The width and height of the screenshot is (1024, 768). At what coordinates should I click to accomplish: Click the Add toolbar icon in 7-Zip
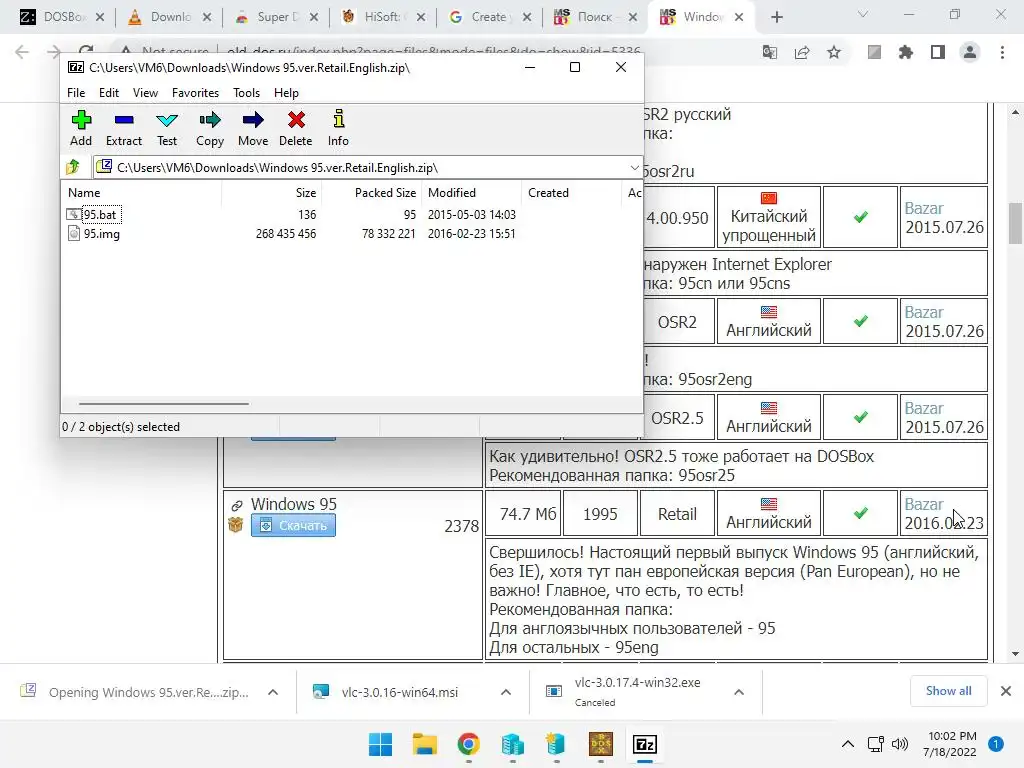click(x=81, y=128)
